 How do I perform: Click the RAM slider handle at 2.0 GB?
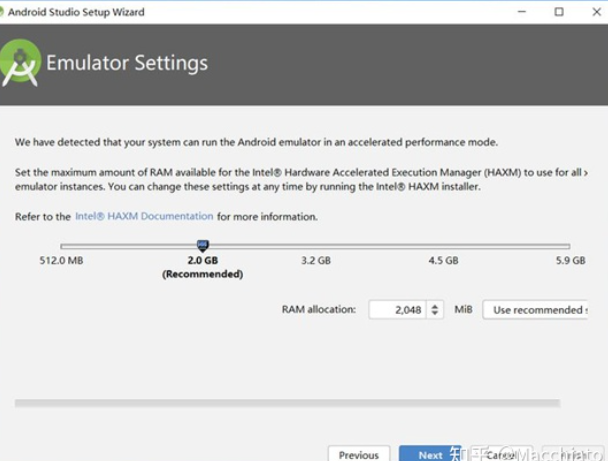pyautogui.click(x=202, y=245)
